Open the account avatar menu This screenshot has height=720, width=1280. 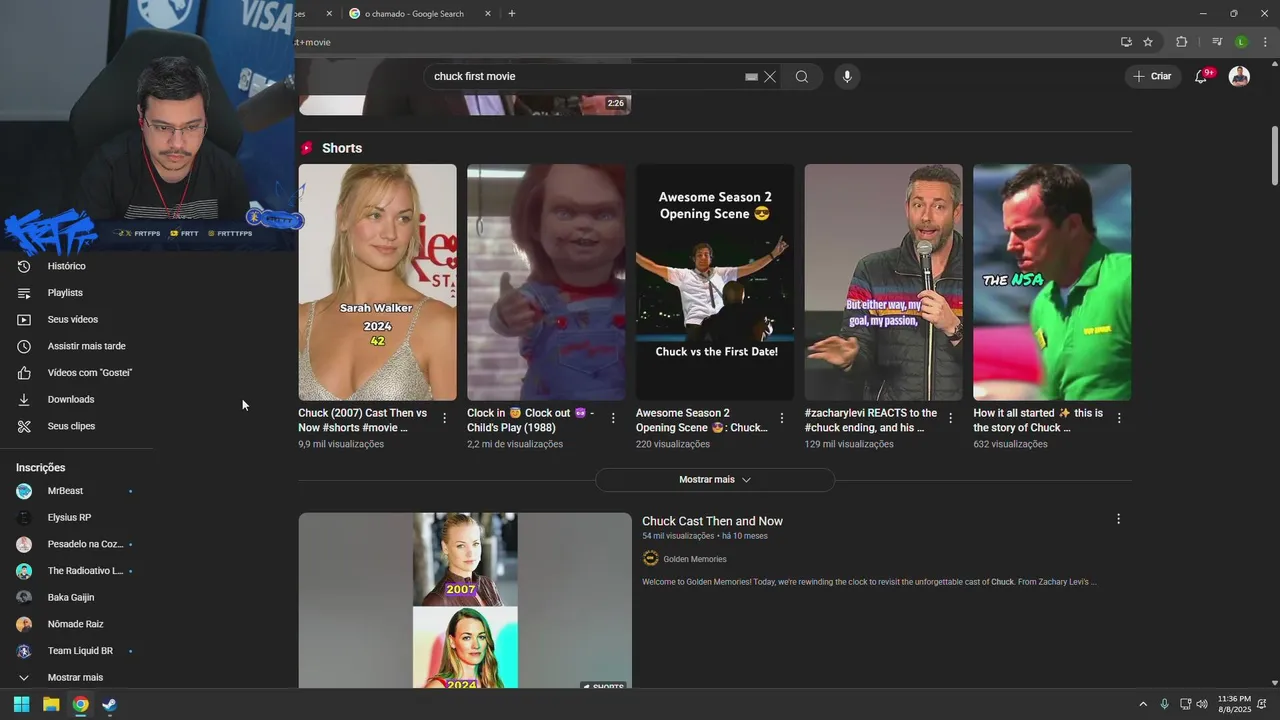tap(1239, 76)
